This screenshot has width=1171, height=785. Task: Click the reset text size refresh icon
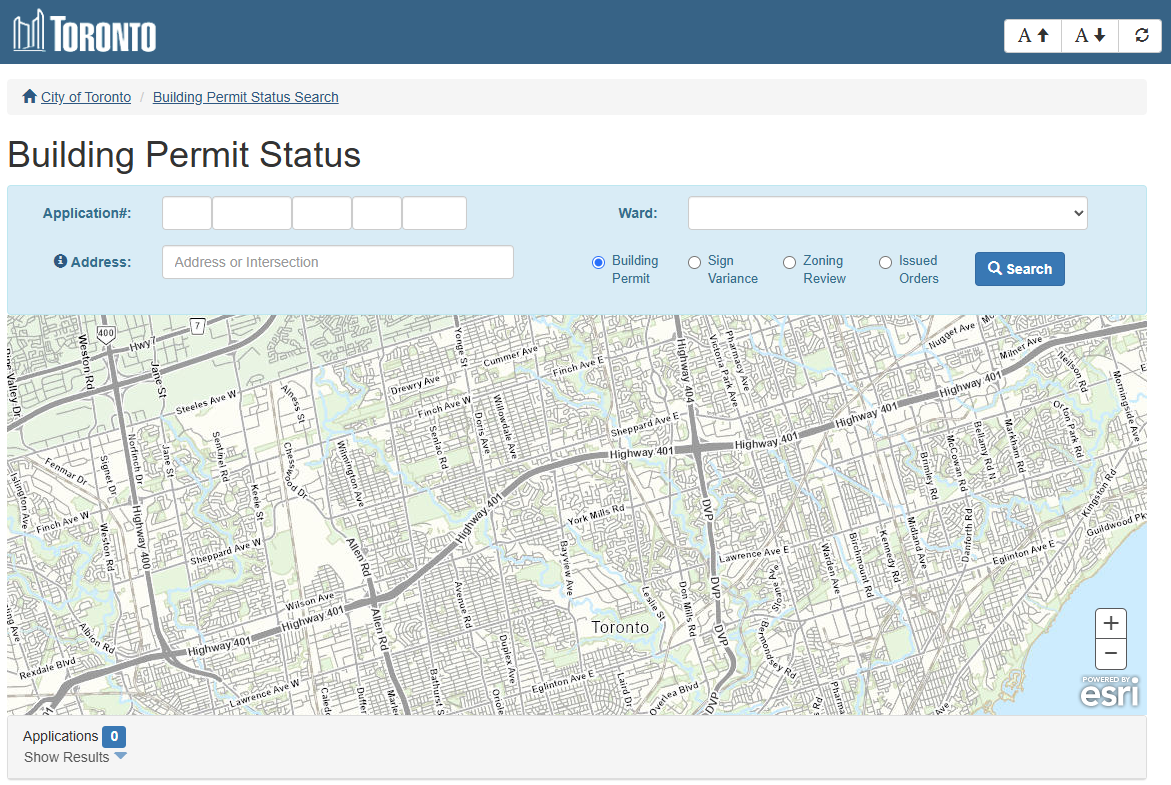pos(1141,35)
